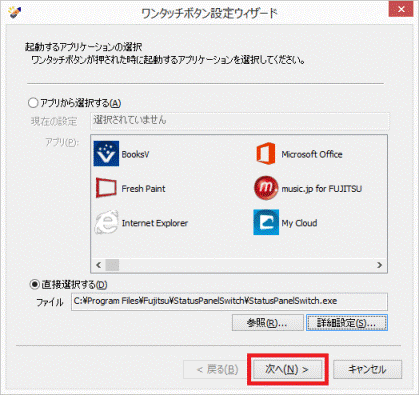419x395 pixels.
Task: Select the BooksV app icon
Action: pyautogui.click(x=106, y=153)
